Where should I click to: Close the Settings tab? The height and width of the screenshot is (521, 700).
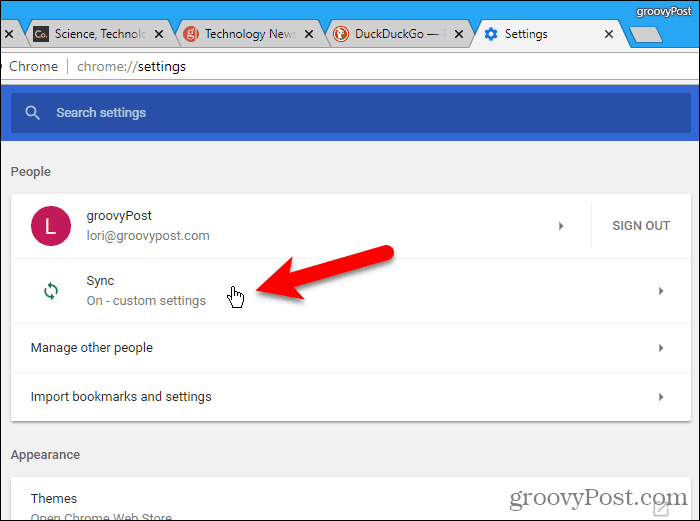[x=608, y=34]
